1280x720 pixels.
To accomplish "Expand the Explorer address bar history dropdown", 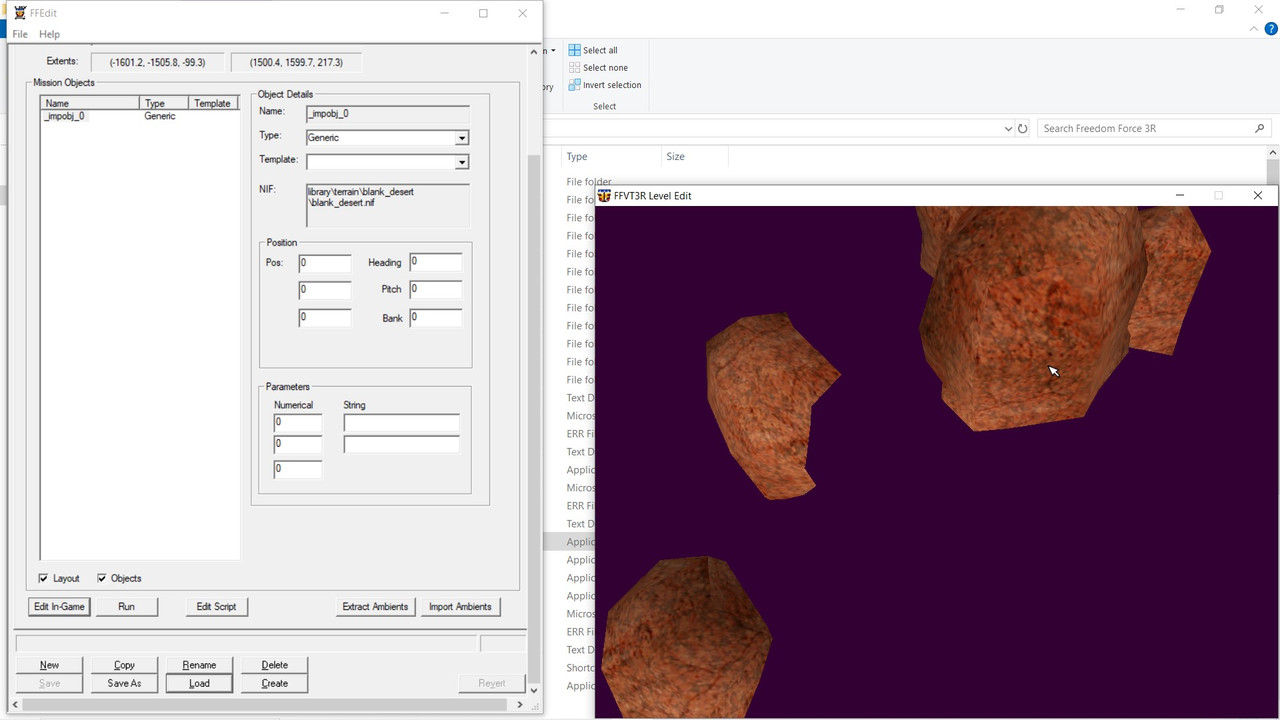I will (1008, 129).
